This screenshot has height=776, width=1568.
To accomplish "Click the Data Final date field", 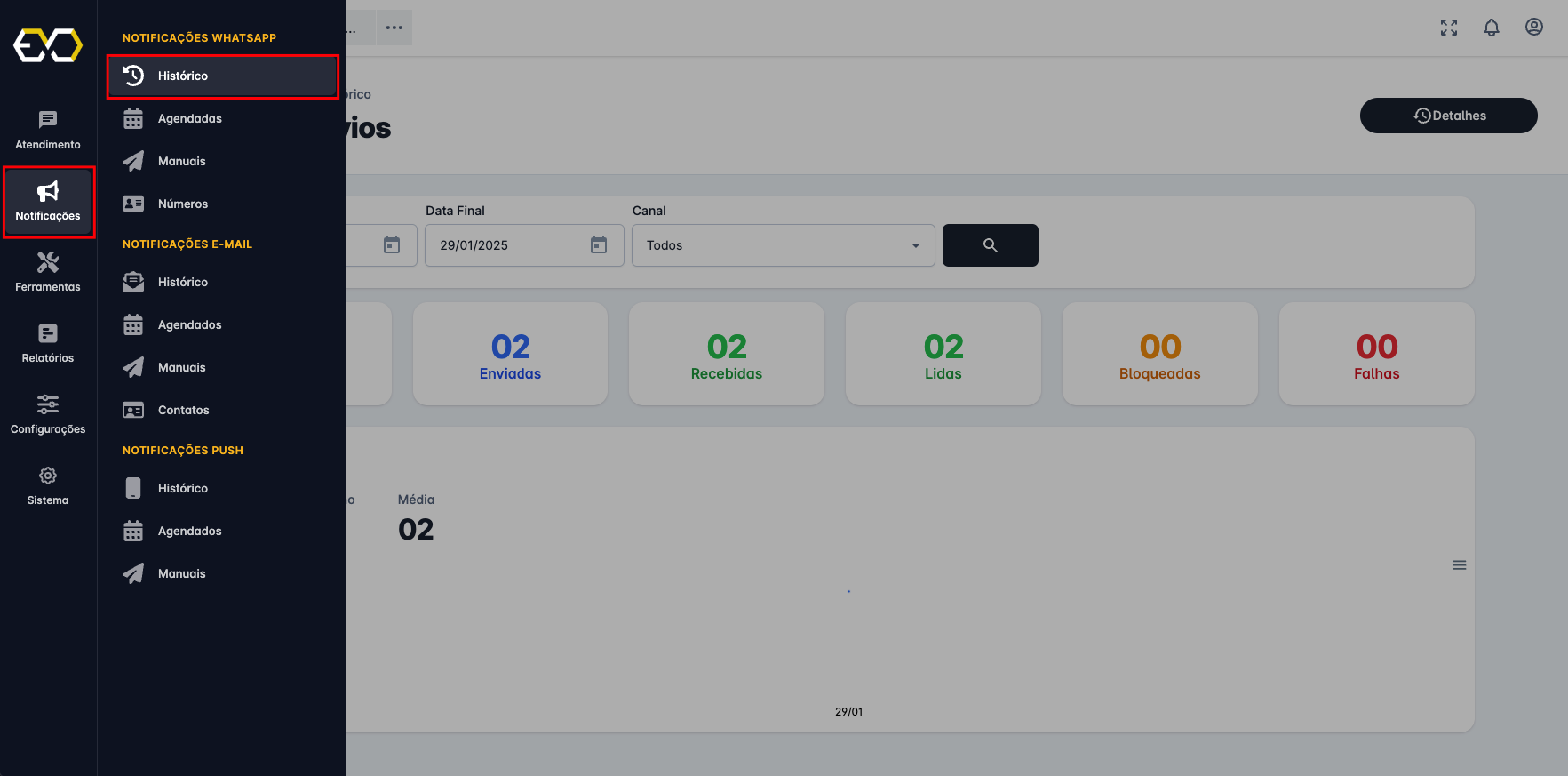I will coord(506,245).
